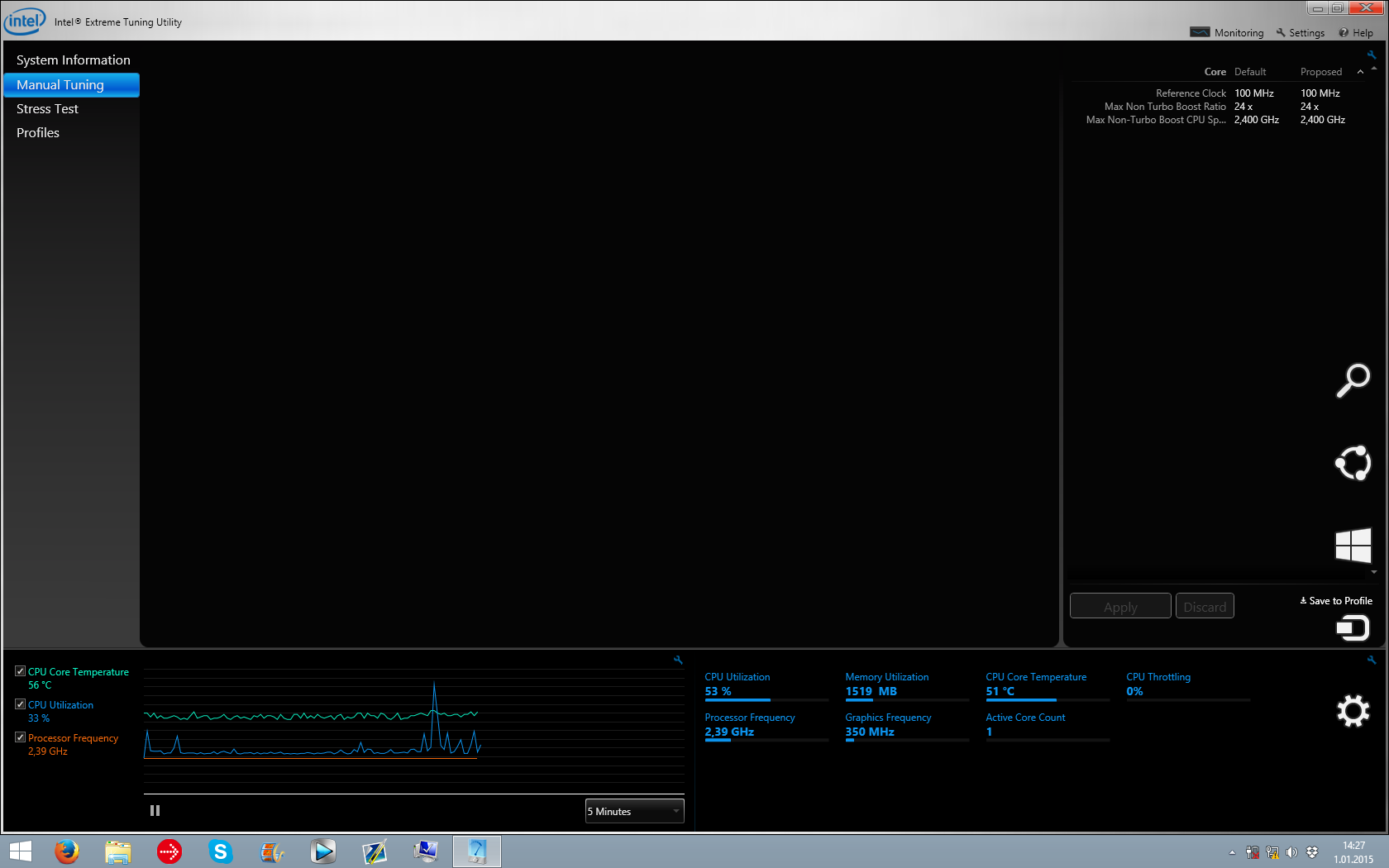The width and height of the screenshot is (1389, 868).
Task: Open the 5 Minutes time range dropdown
Action: click(634, 811)
